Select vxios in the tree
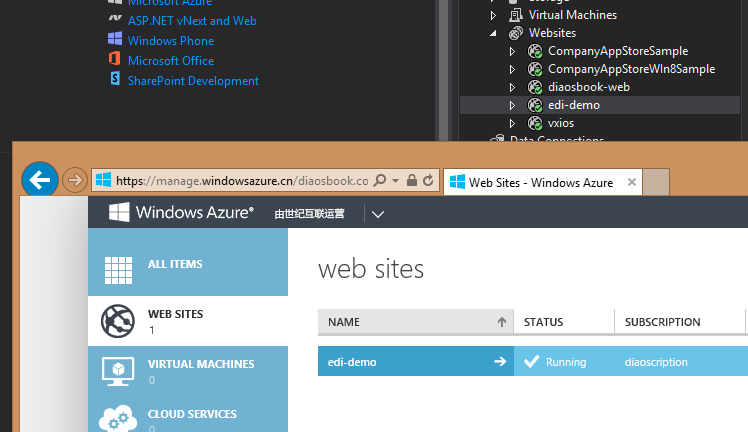Viewport: 748px width, 432px height. 561,123
